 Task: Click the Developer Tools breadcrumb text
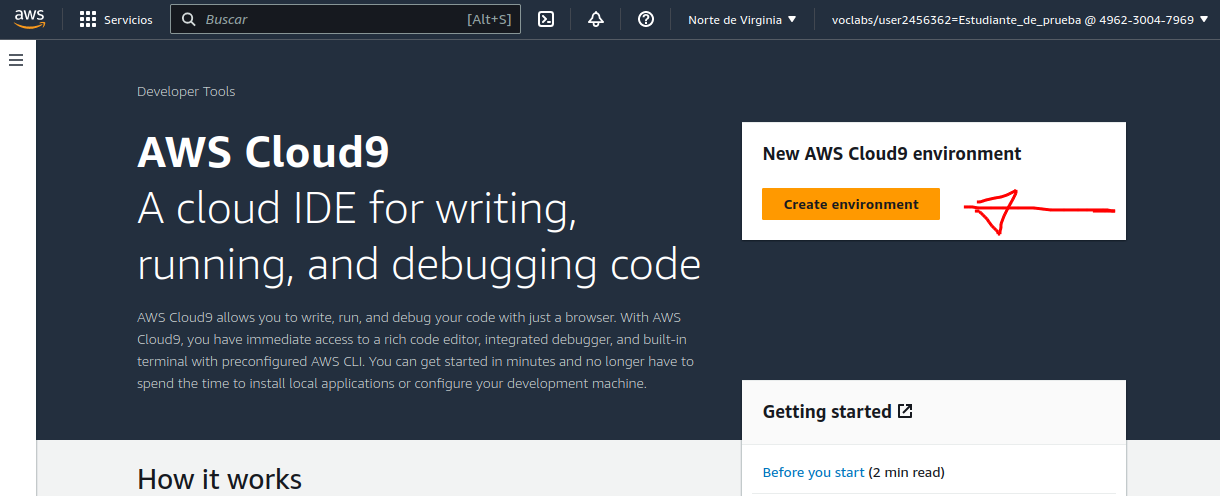point(186,92)
